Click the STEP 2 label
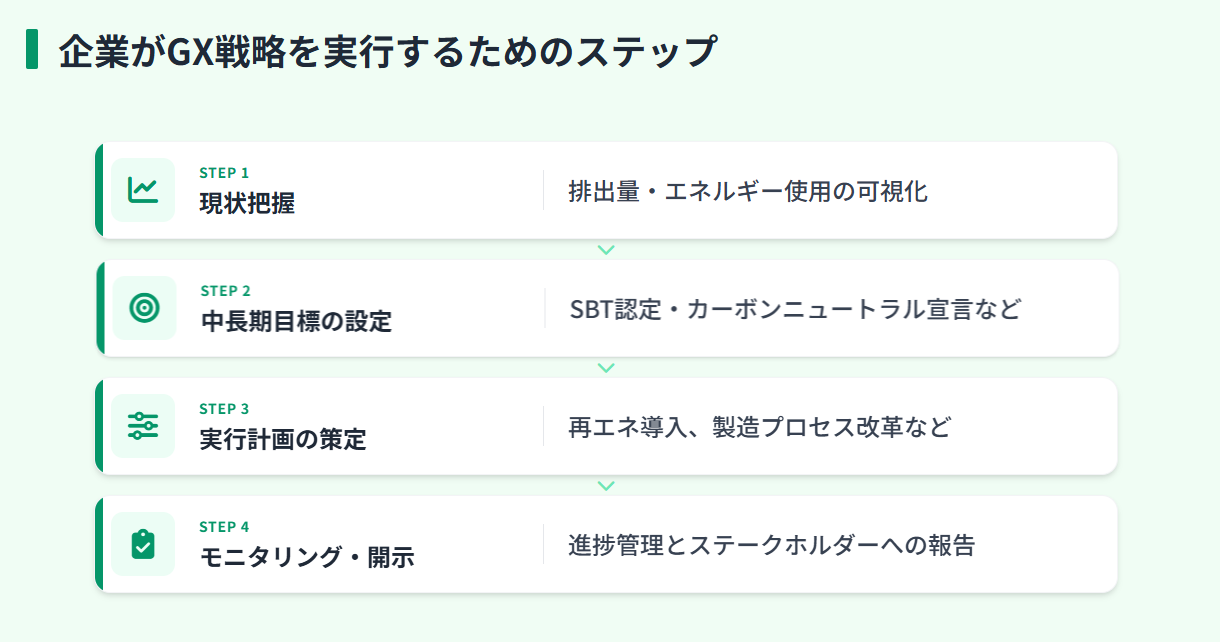This screenshot has width=1220, height=642. tap(225, 291)
